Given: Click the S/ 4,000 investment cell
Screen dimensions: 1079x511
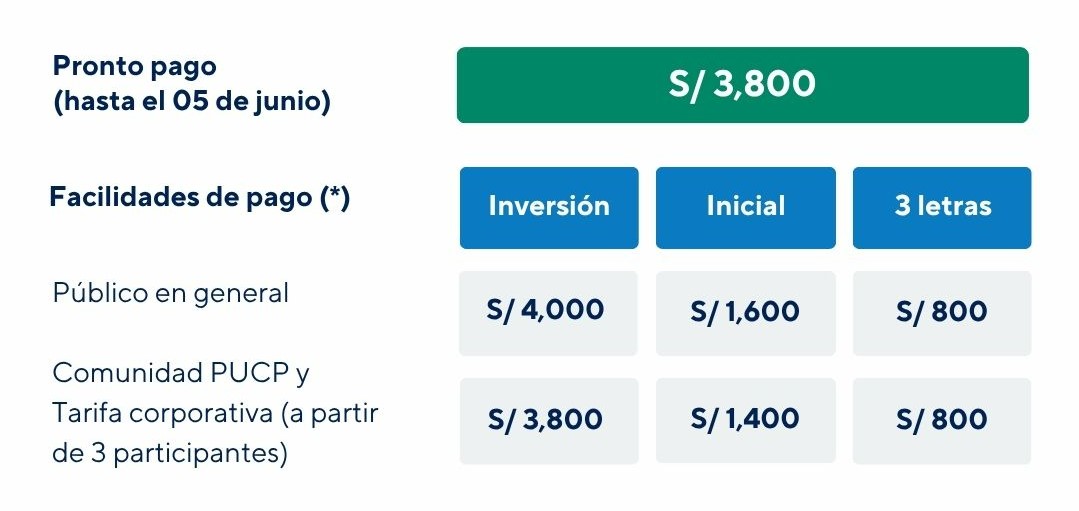Looking at the screenshot, I should [x=548, y=311].
